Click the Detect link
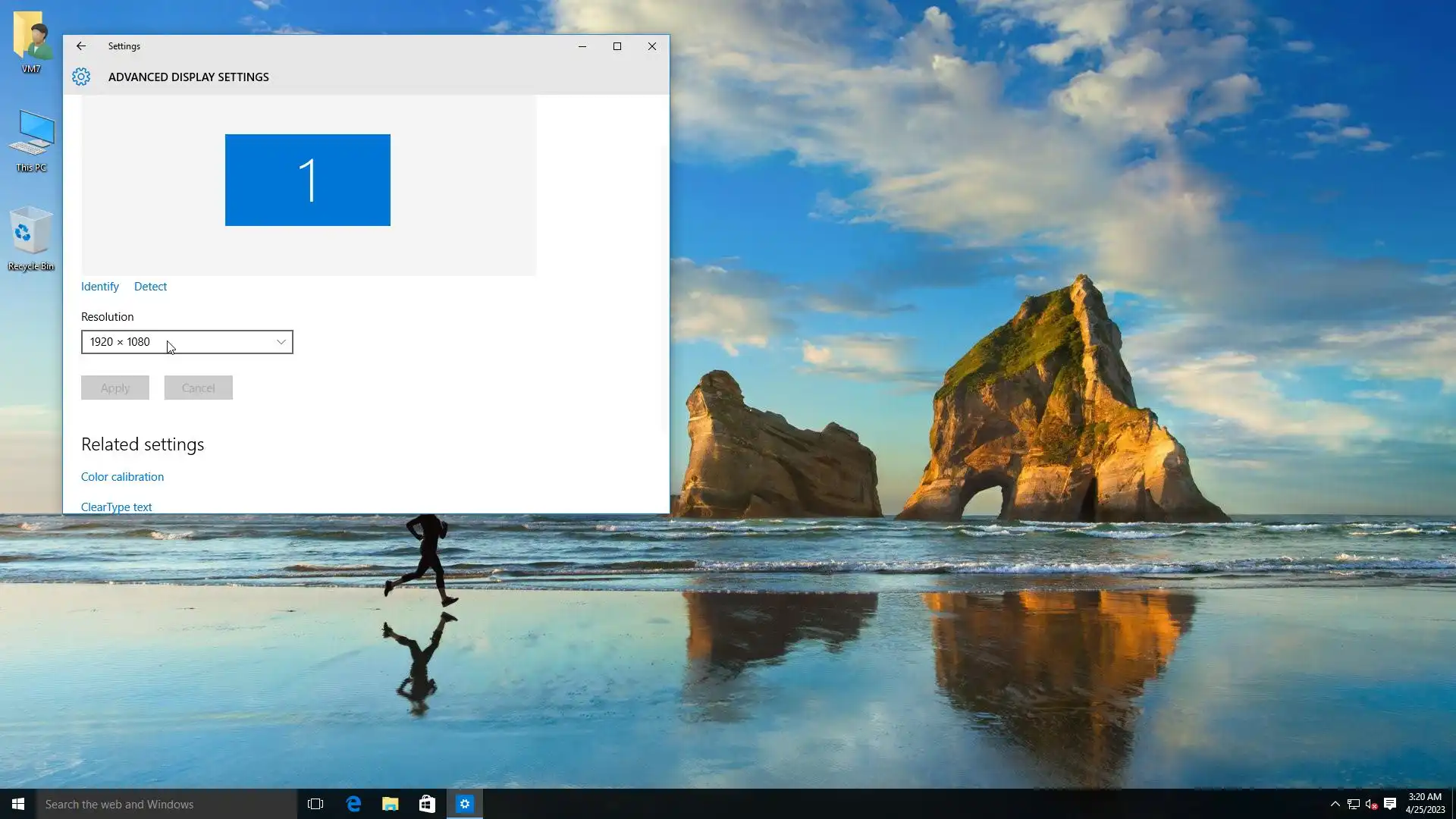Image resolution: width=1456 pixels, height=819 pixels. click(x=150, y=287)
